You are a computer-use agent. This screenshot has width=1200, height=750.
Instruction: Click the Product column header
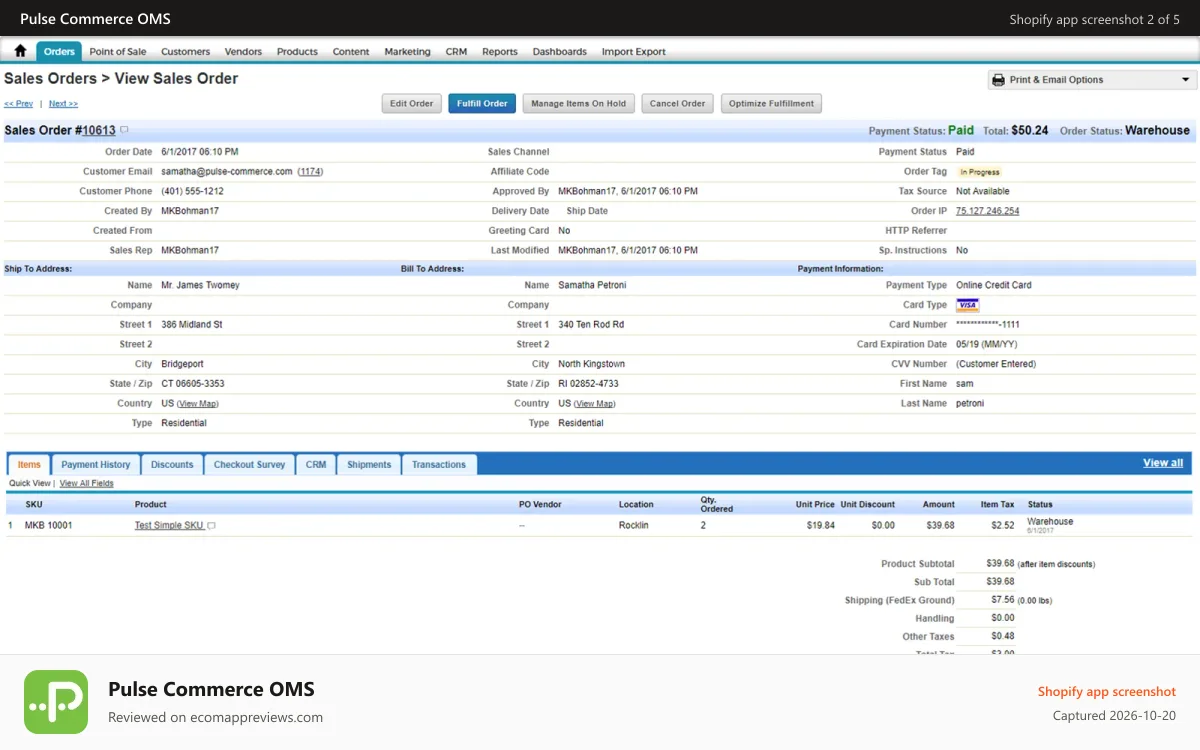[x=151, y=504]
